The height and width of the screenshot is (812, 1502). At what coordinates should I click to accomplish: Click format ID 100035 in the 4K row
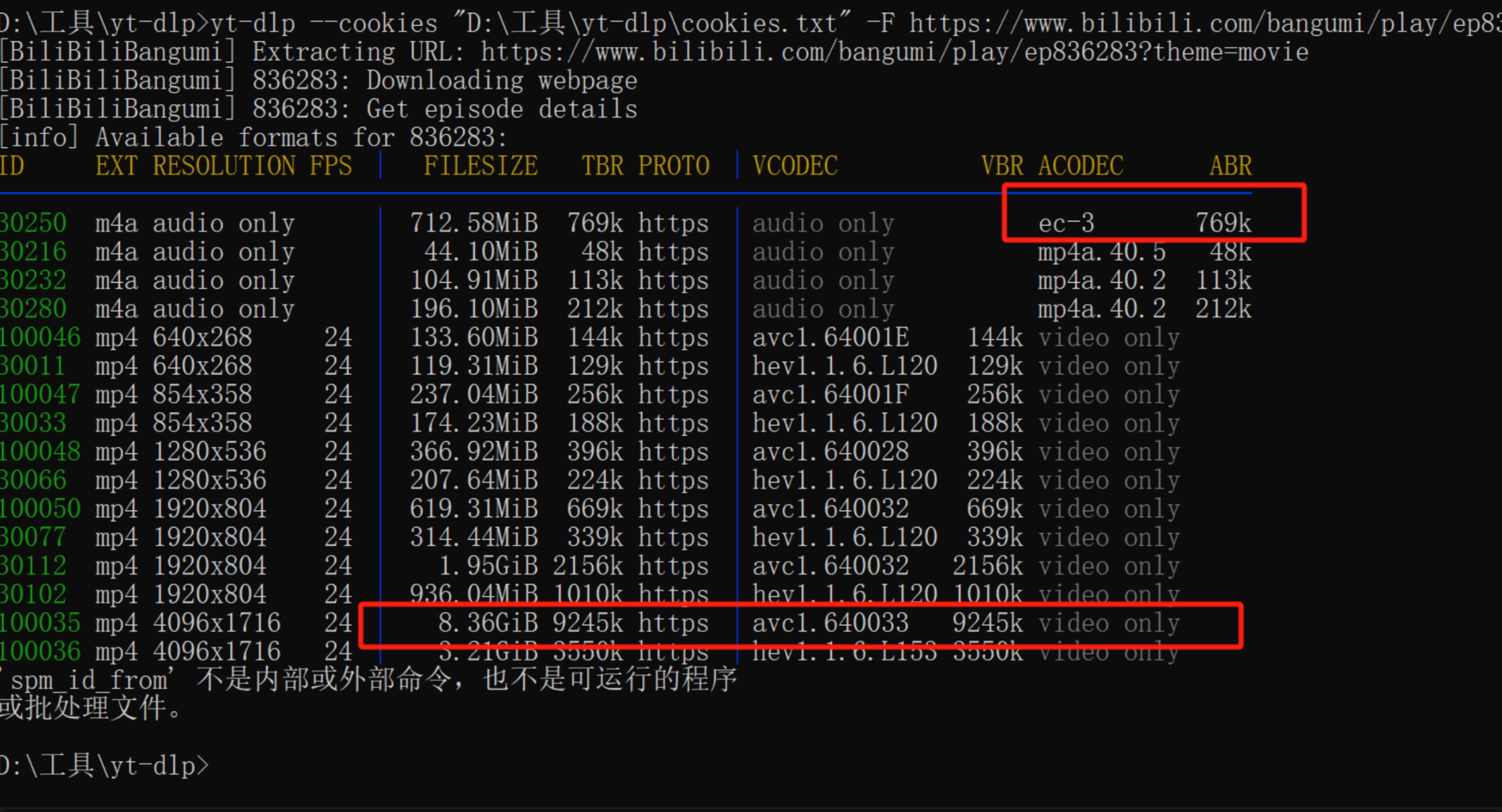point(40,623)
